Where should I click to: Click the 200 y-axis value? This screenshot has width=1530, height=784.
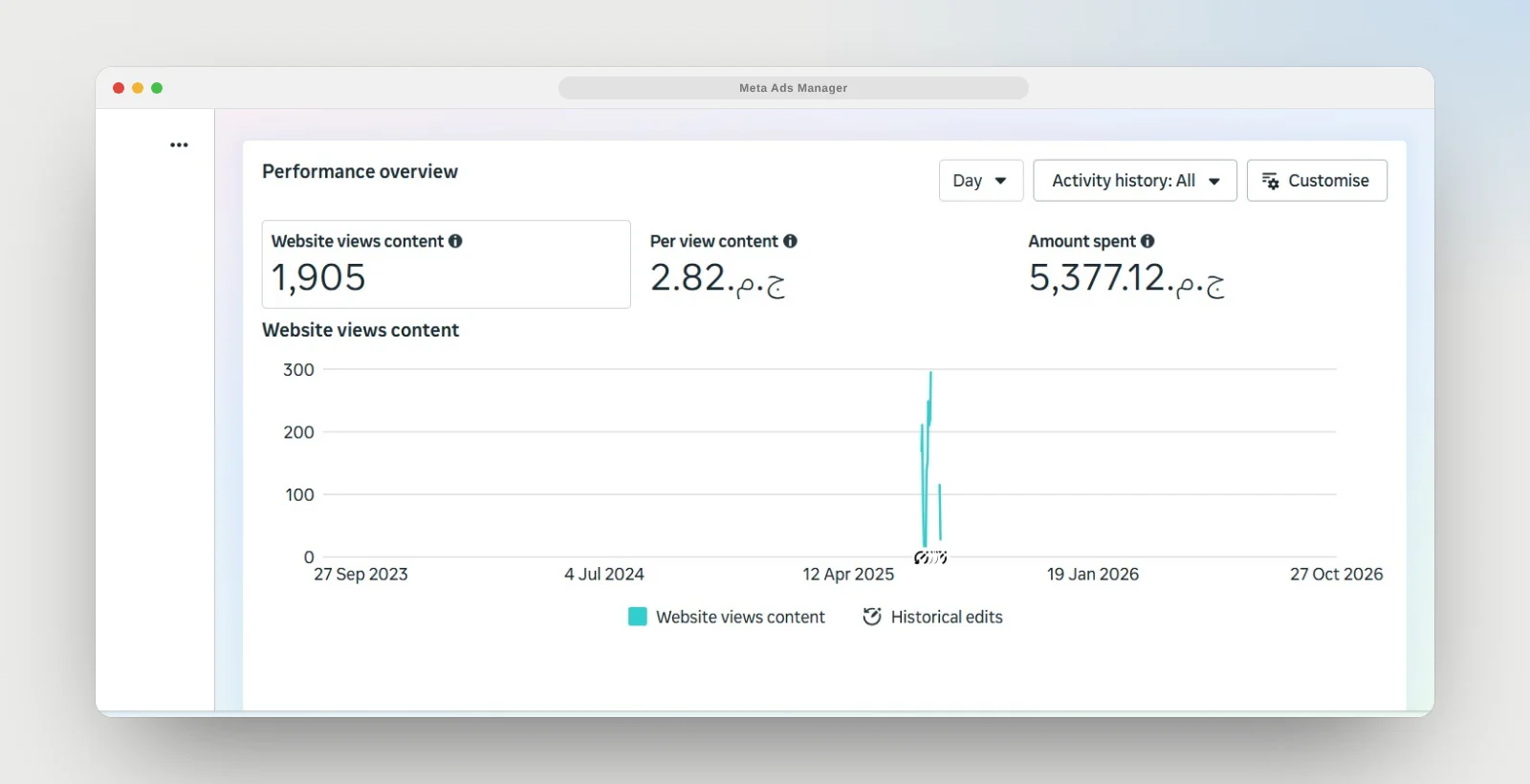tap(298, 432)
